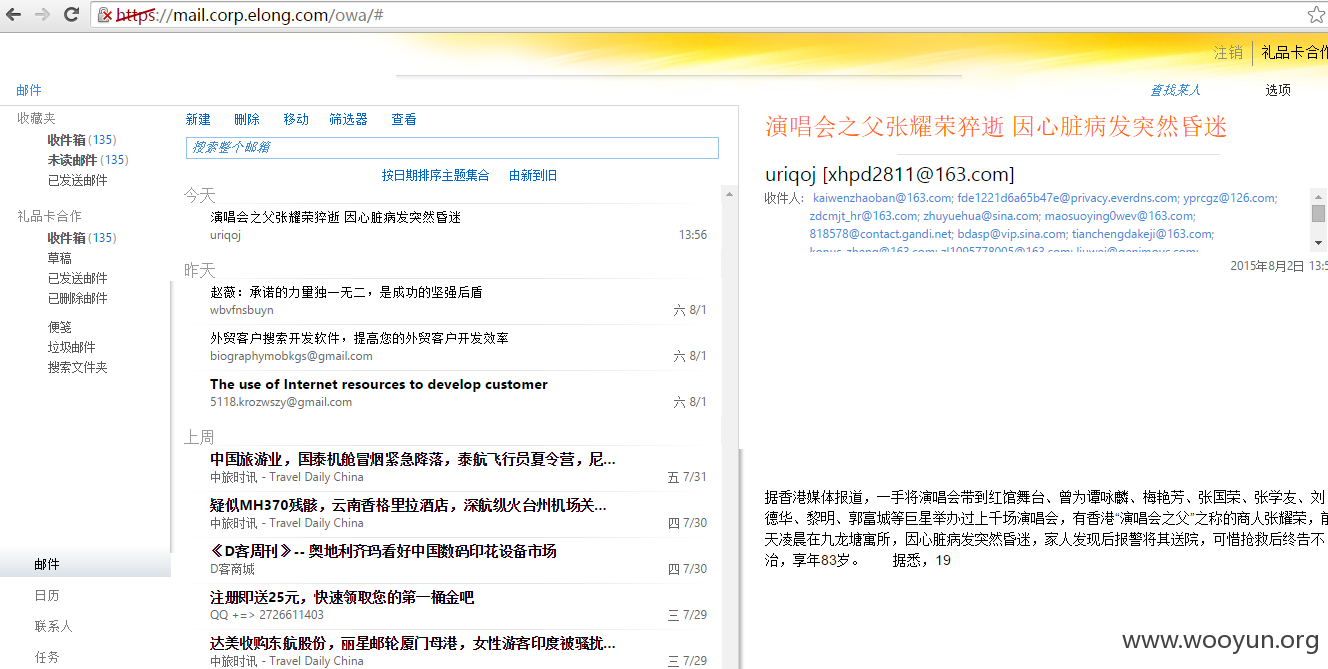Collapse the 今天 message group

click(x=199, y=195)
